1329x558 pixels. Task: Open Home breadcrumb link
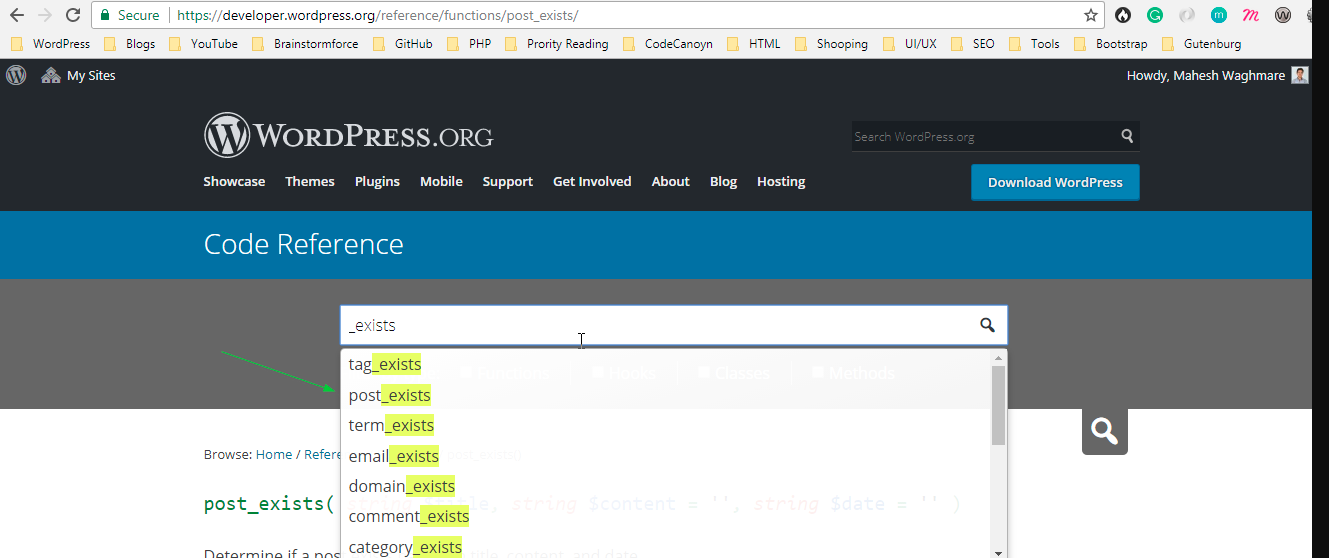pos(274,454)
